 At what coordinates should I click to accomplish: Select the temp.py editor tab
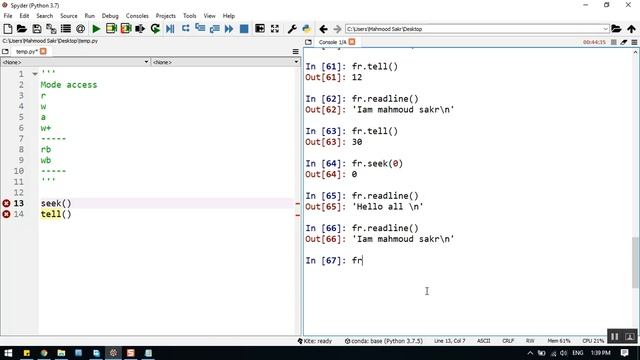(26, 51)
